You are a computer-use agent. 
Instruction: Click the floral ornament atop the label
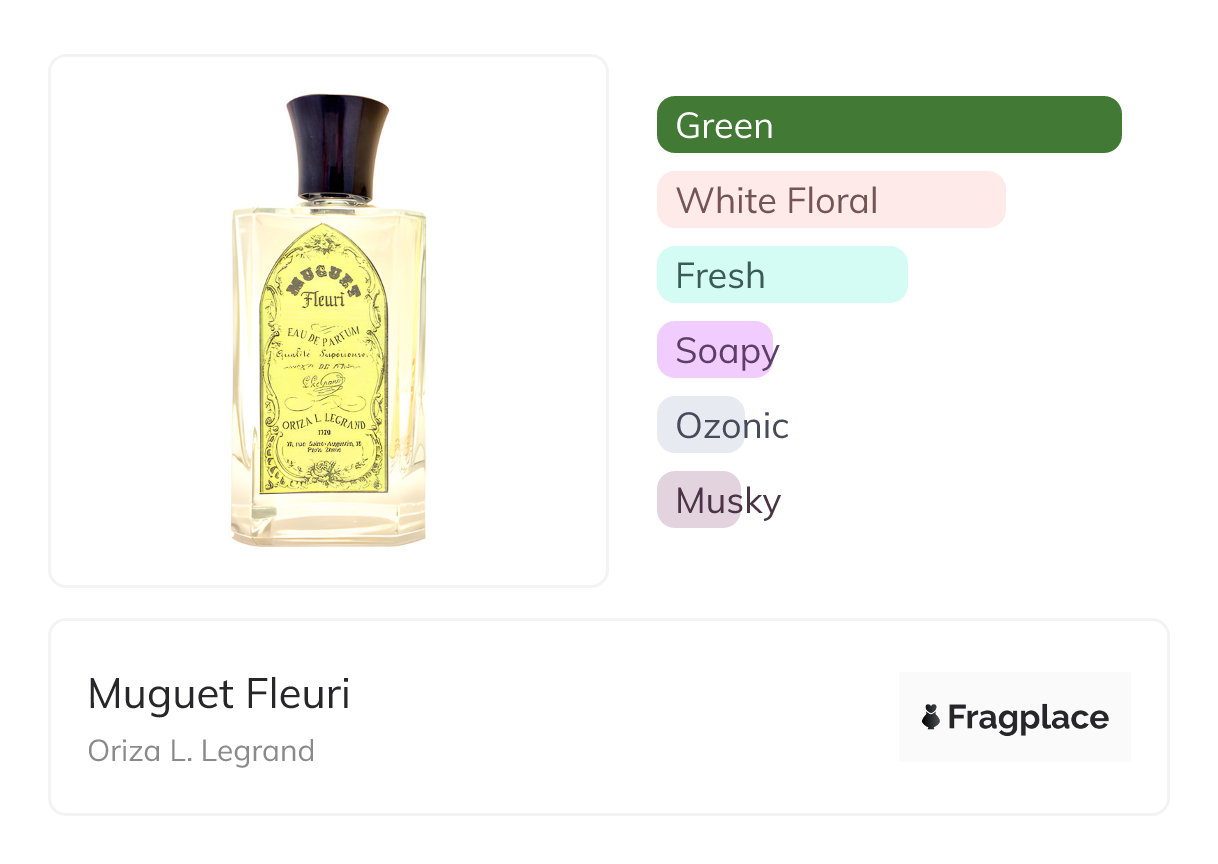[x=322, y=243]
